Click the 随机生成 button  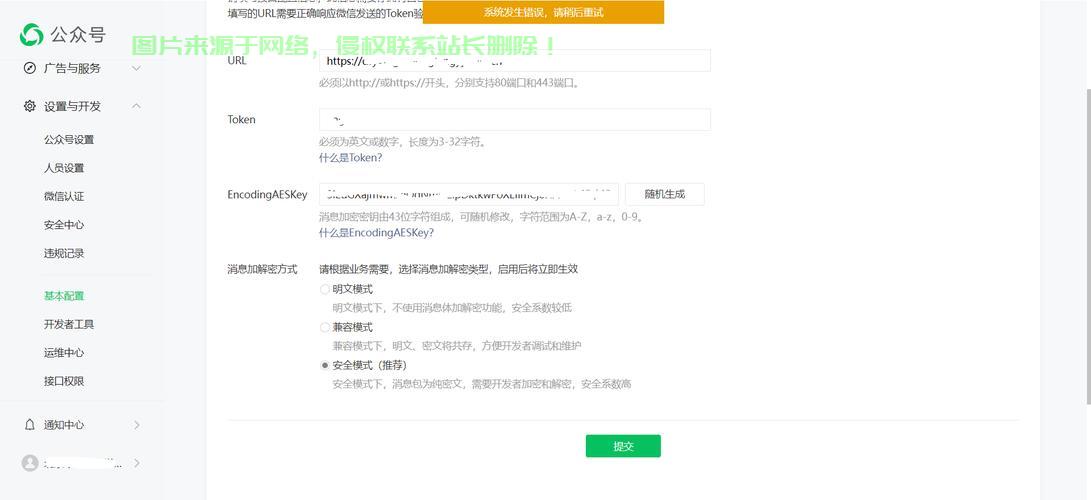[664, 195]
